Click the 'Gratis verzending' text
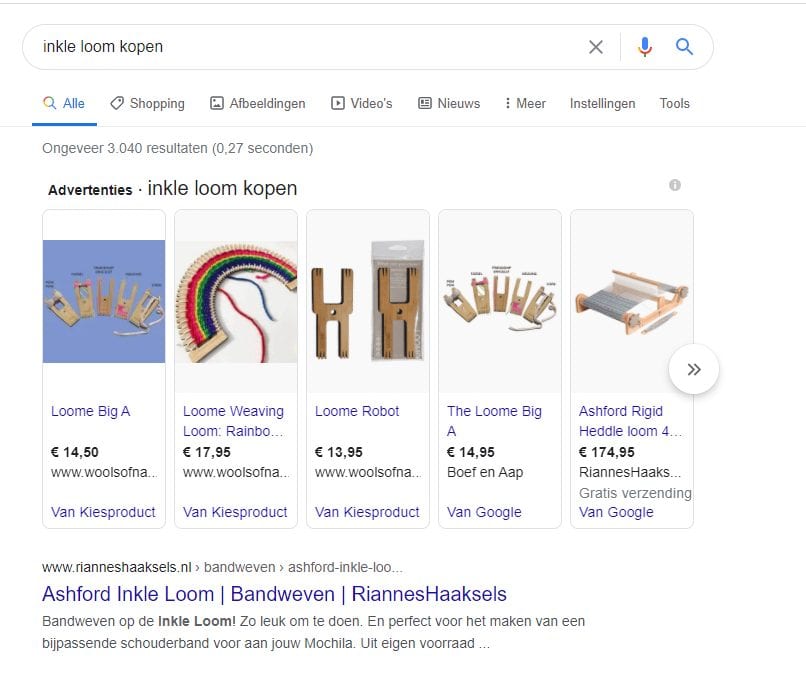 (x=635, y=493)
